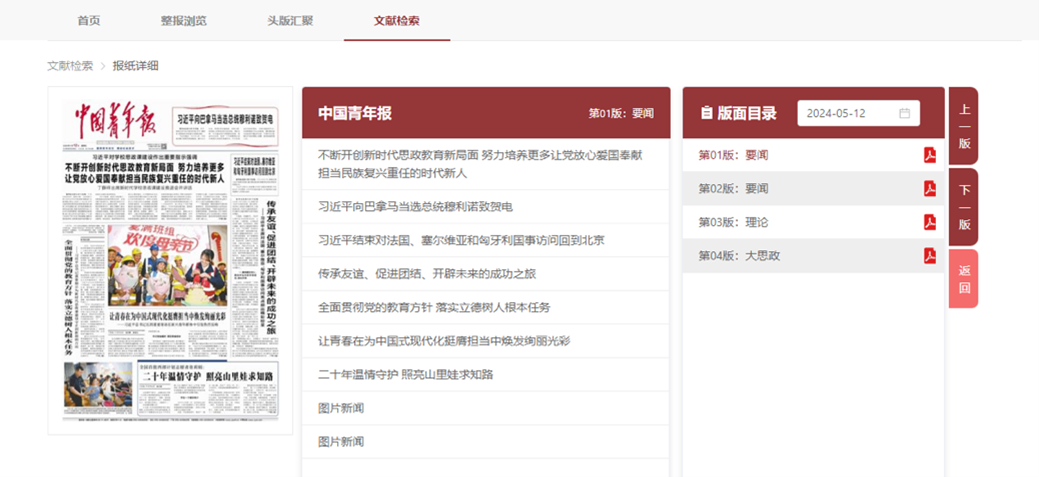Open article 全面贯彻党的教育方针
The width and height of the screenshot is (1039, 477).
click(486, 307)
